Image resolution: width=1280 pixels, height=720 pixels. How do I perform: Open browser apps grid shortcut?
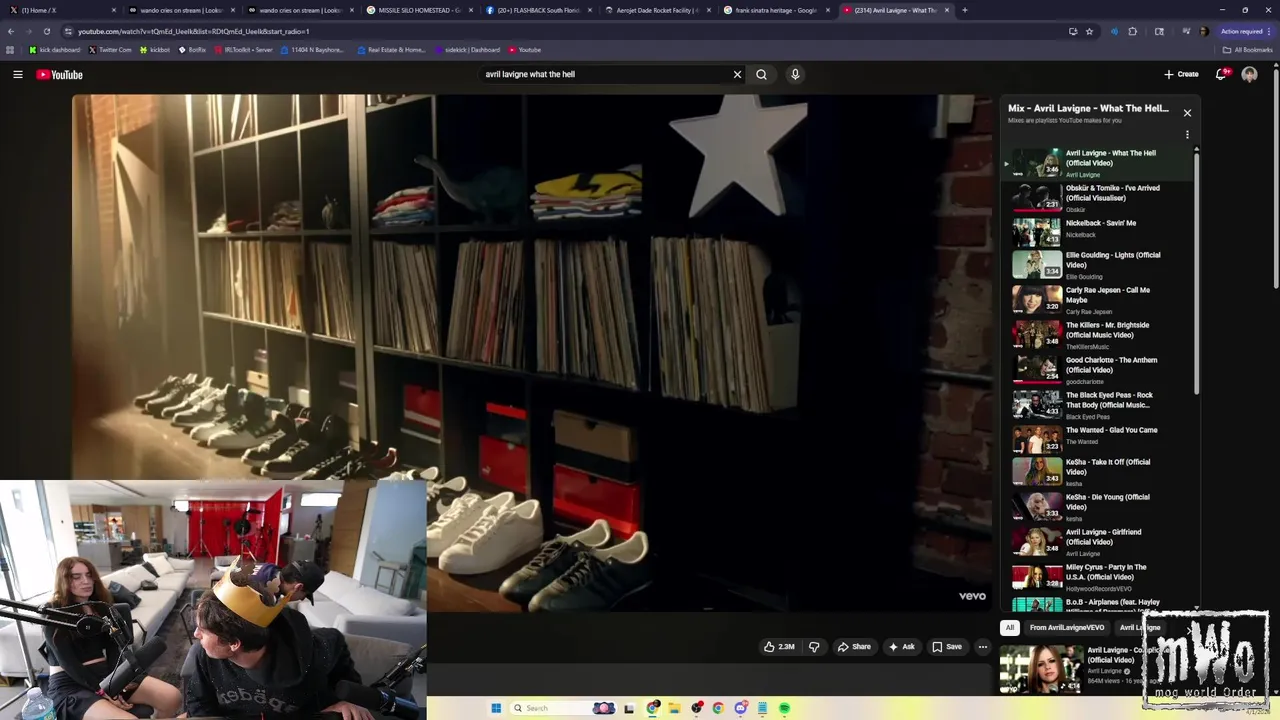click(10, 50)
